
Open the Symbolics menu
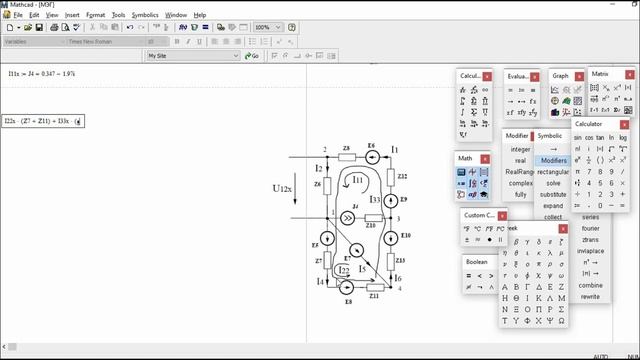click(145, 15)
